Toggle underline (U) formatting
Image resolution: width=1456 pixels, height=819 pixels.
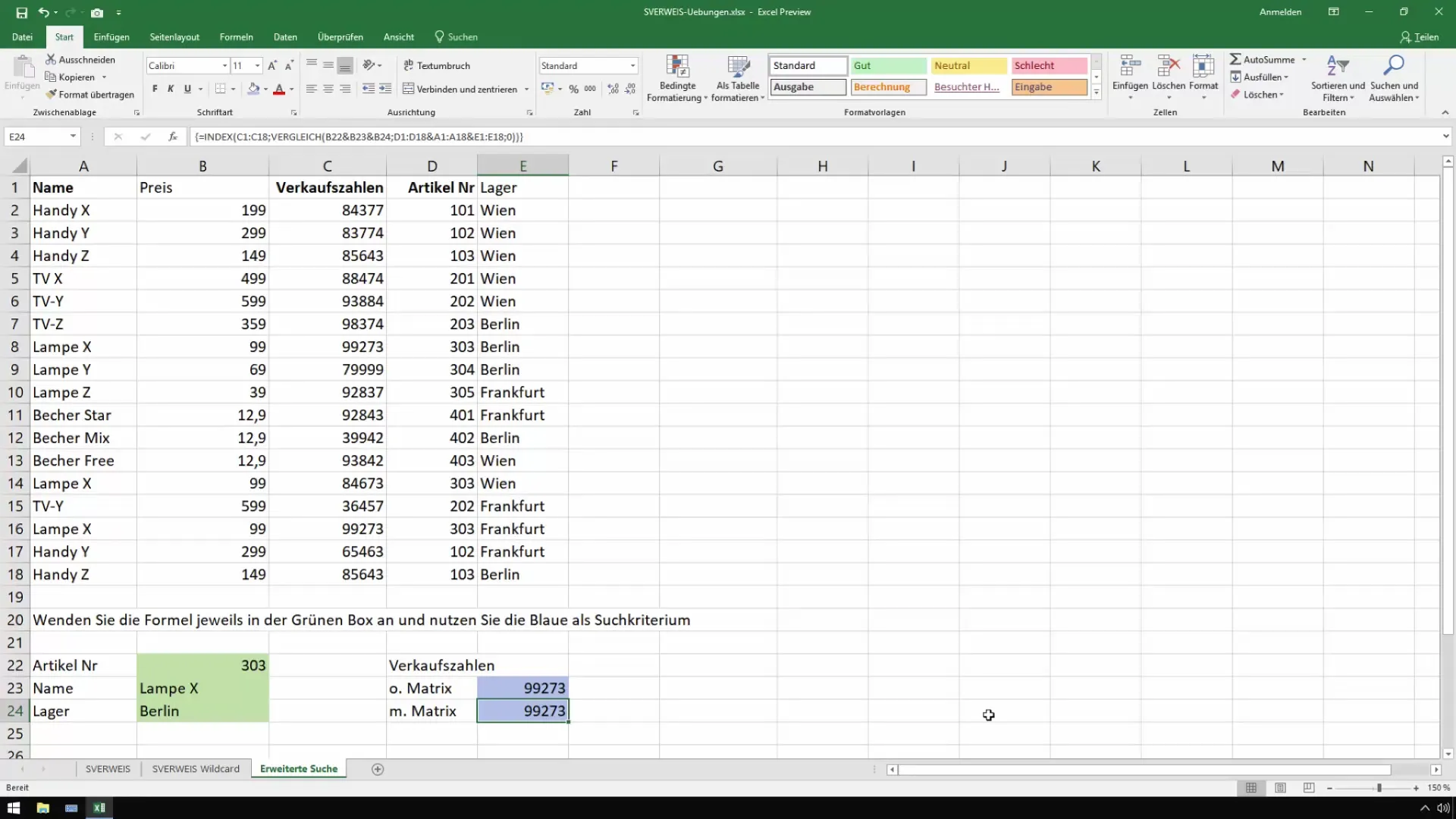[x=187, y=89]
